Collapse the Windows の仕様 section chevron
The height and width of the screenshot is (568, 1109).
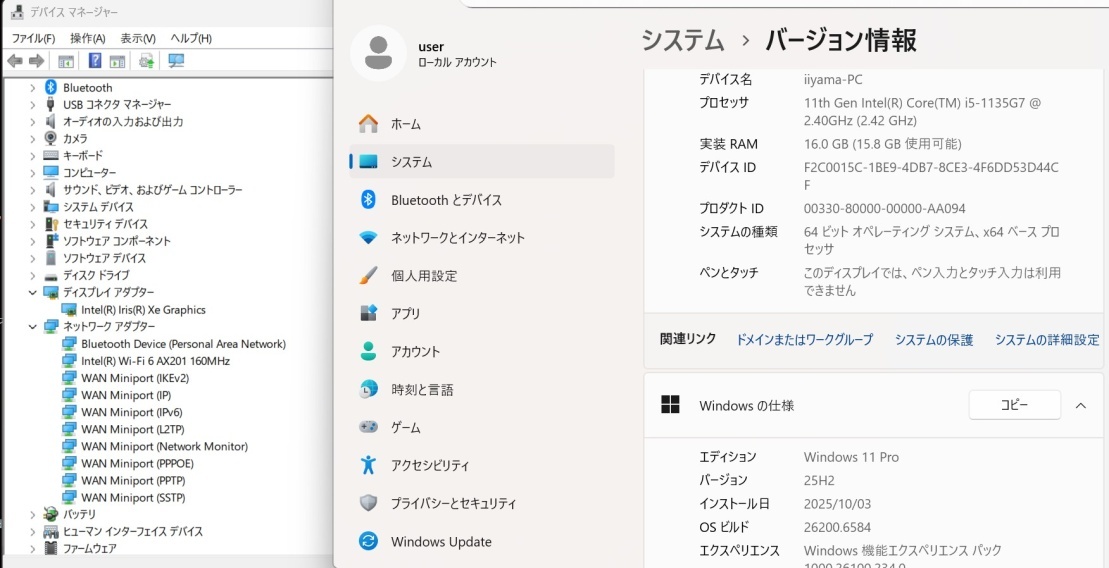point(1080,405)
